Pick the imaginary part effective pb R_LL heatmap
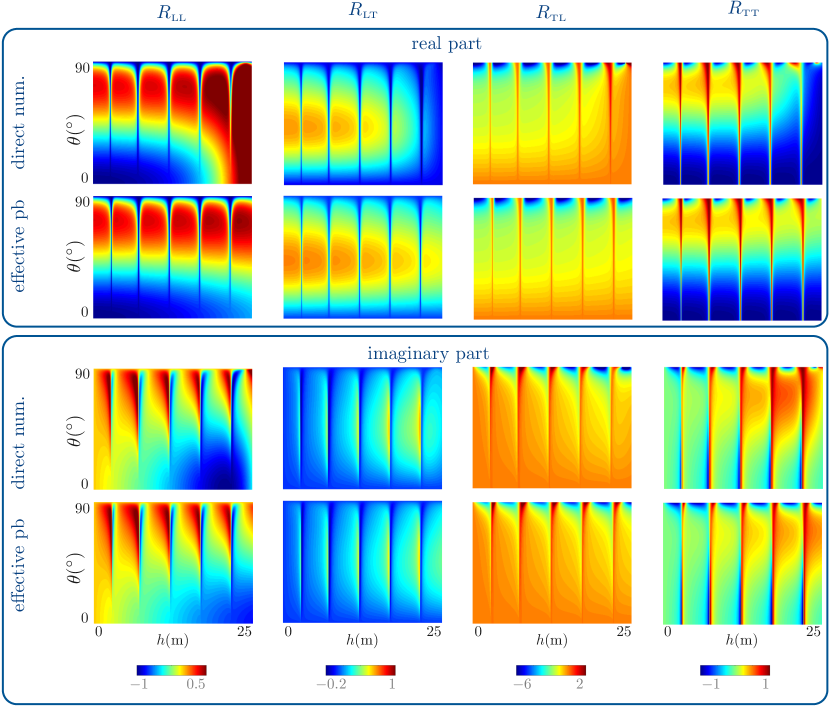 click(174, 563)
